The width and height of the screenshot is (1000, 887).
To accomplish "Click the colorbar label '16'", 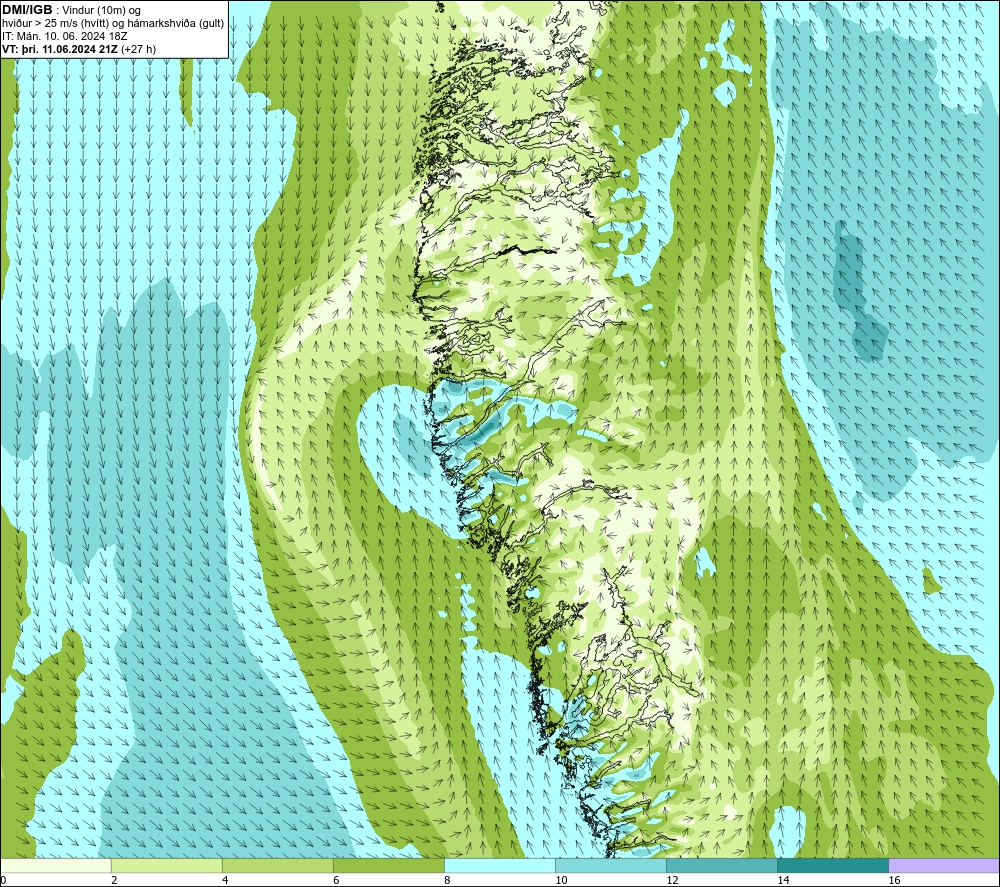I will [894, 881].
